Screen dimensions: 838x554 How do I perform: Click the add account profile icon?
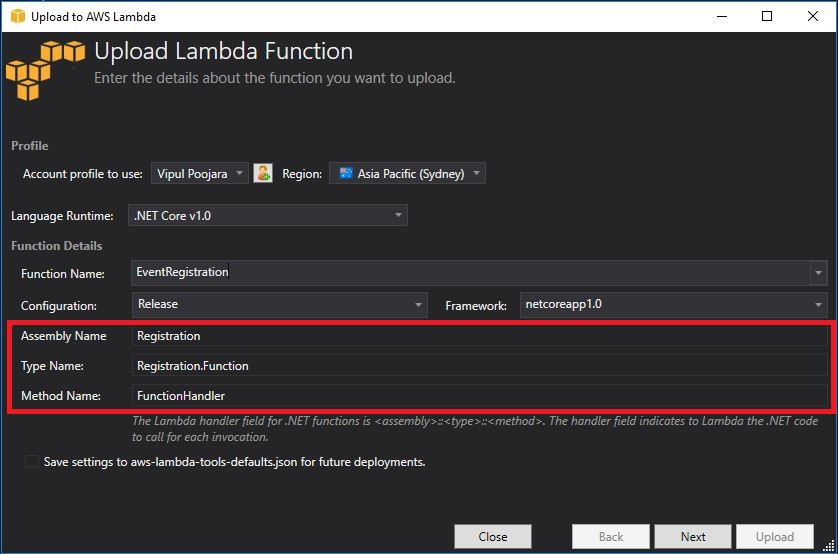click(262, 173)
